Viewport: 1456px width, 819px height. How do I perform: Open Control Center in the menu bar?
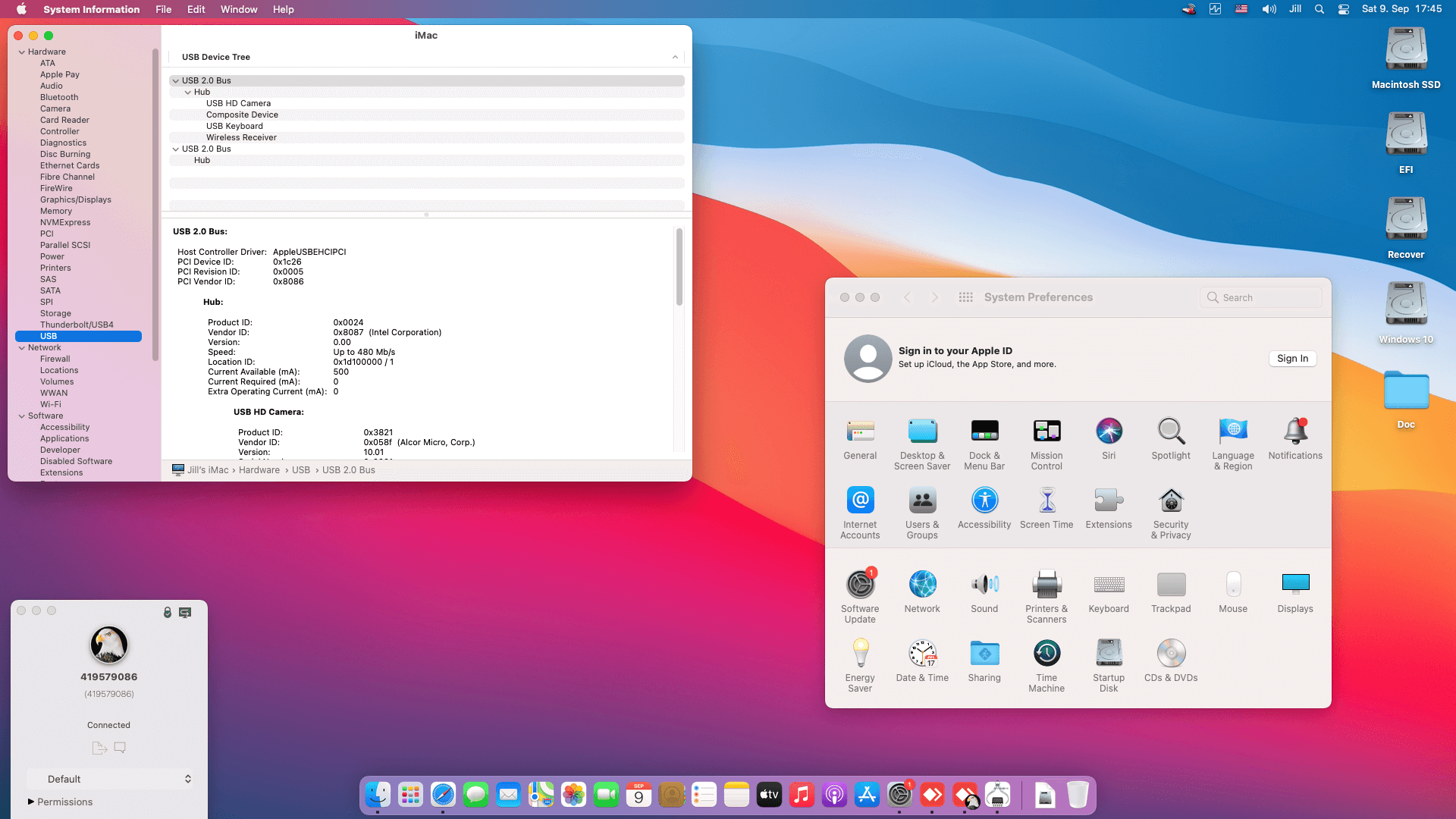(1344, 9)
